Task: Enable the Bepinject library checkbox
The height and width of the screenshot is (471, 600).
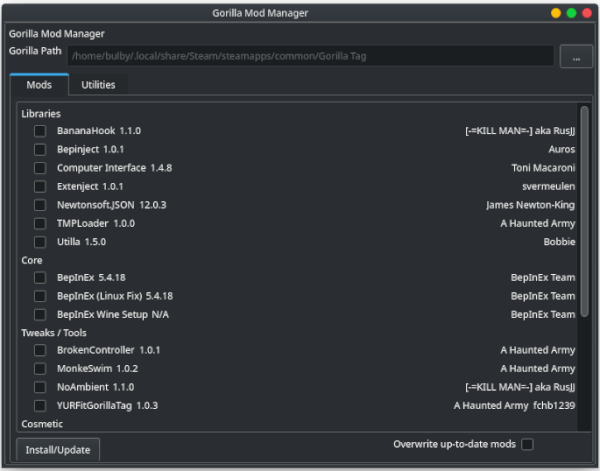Action: click(40, 149)
